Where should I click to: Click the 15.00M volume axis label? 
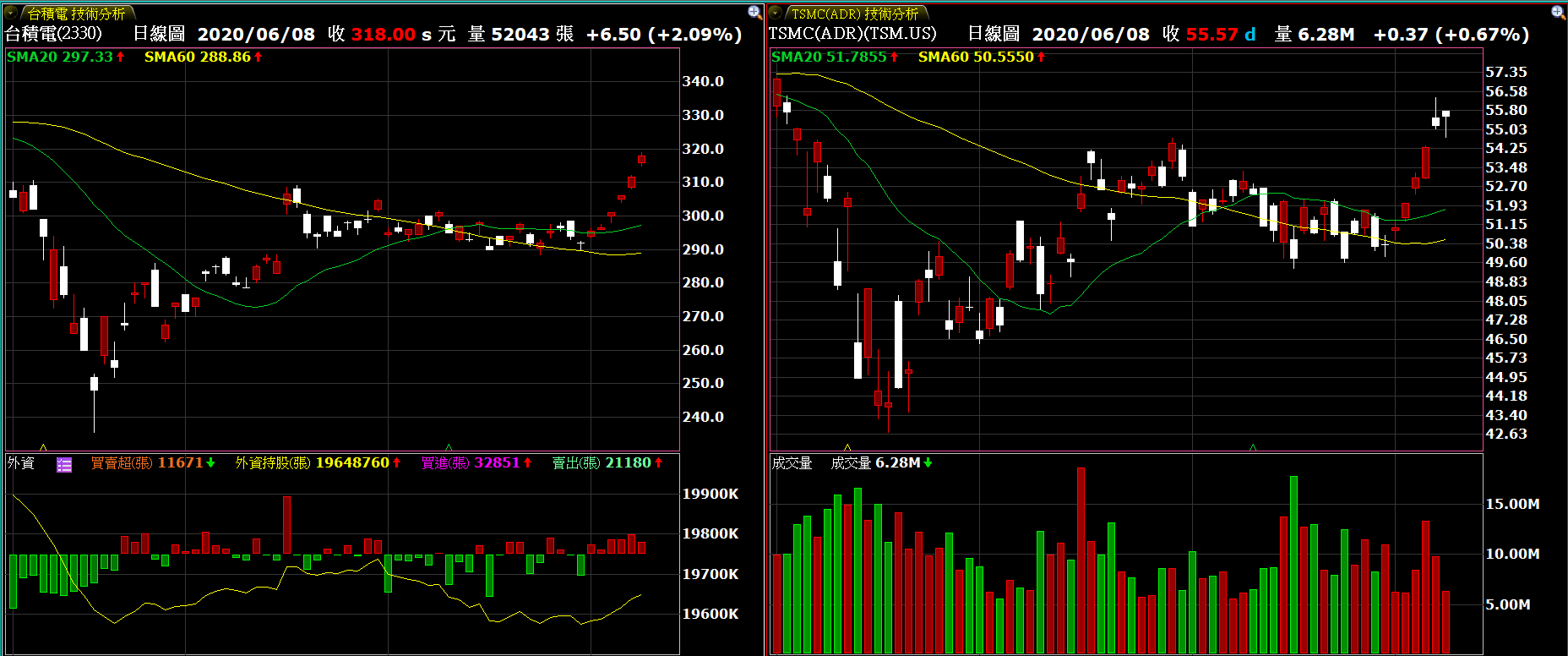tap(1512, 504)
